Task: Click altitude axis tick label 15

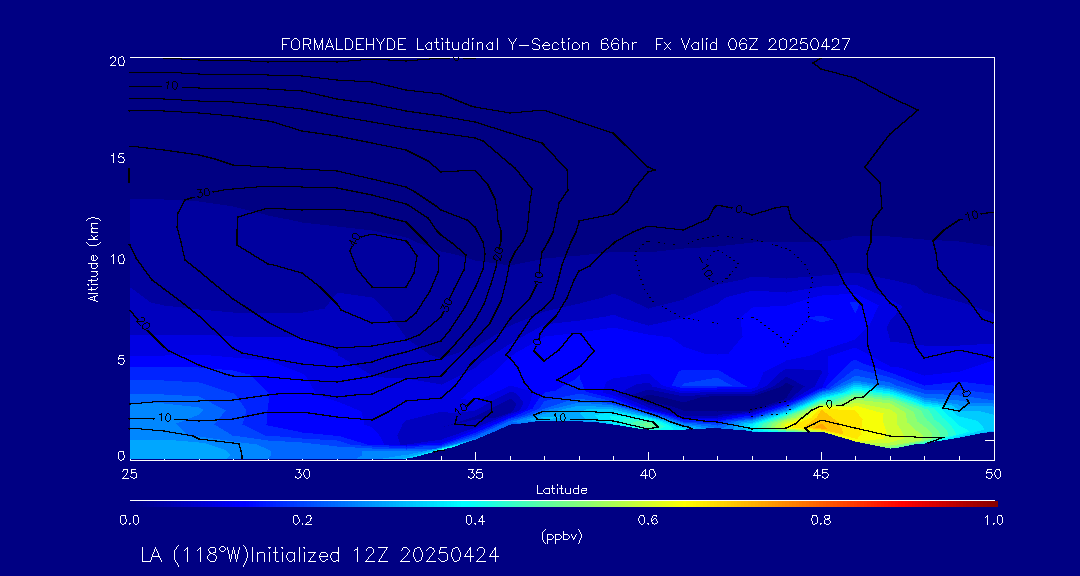Action: point(117,158)
